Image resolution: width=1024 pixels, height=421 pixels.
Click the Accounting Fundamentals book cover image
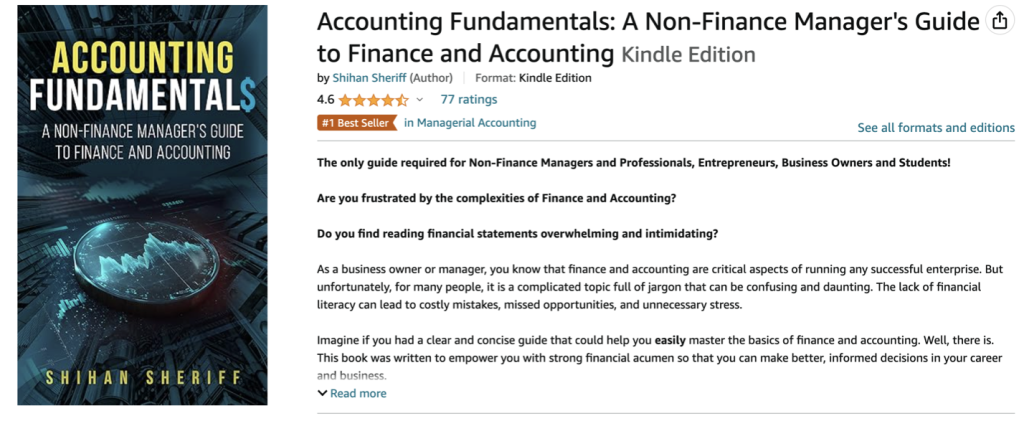(x=142, y=205)
